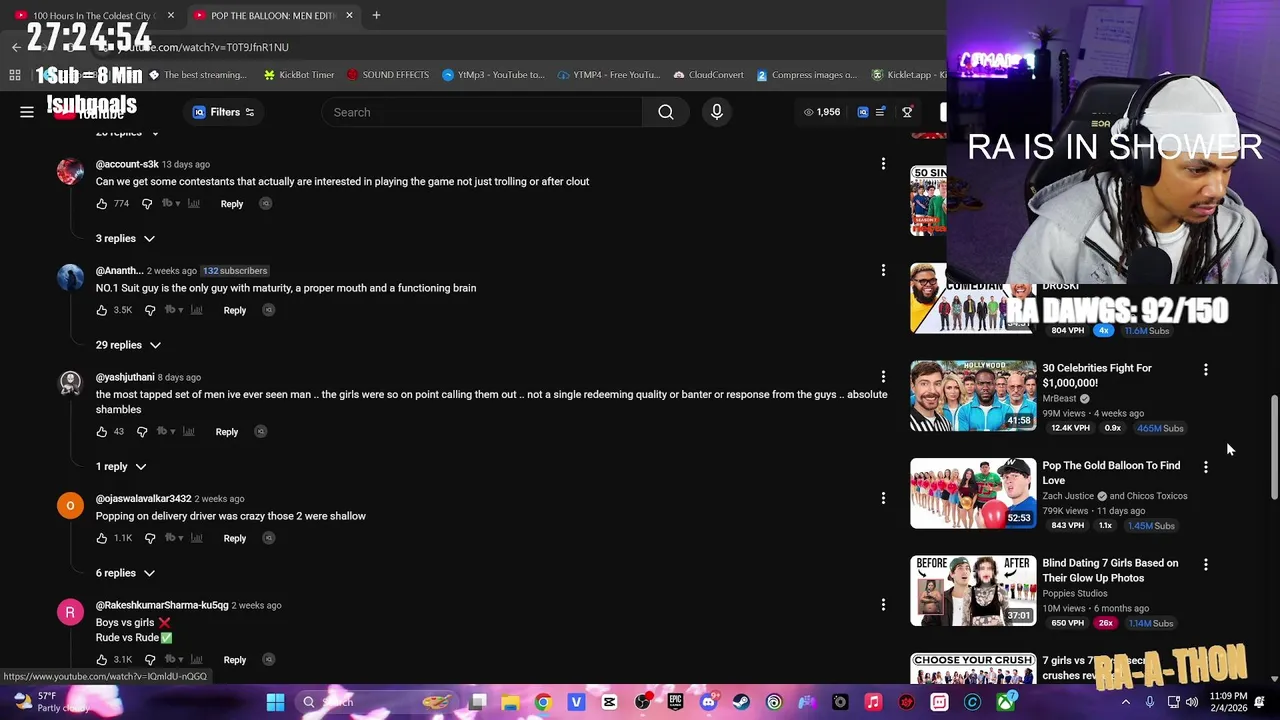
Task: Open the Windows Start menu
Action: 275,702
